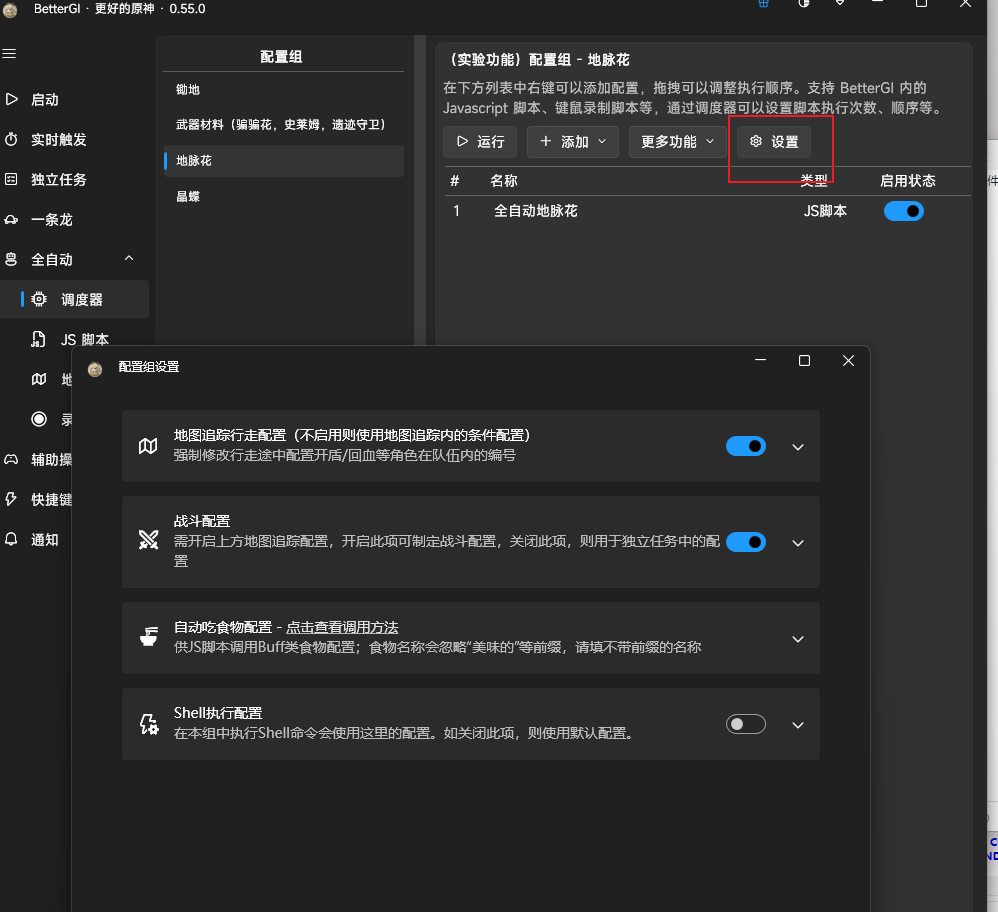Viewport: 998px width, 912px height.
Task: Open the 添加 dropdown menu
Action: pyautogui.click(x=572, y=141)
